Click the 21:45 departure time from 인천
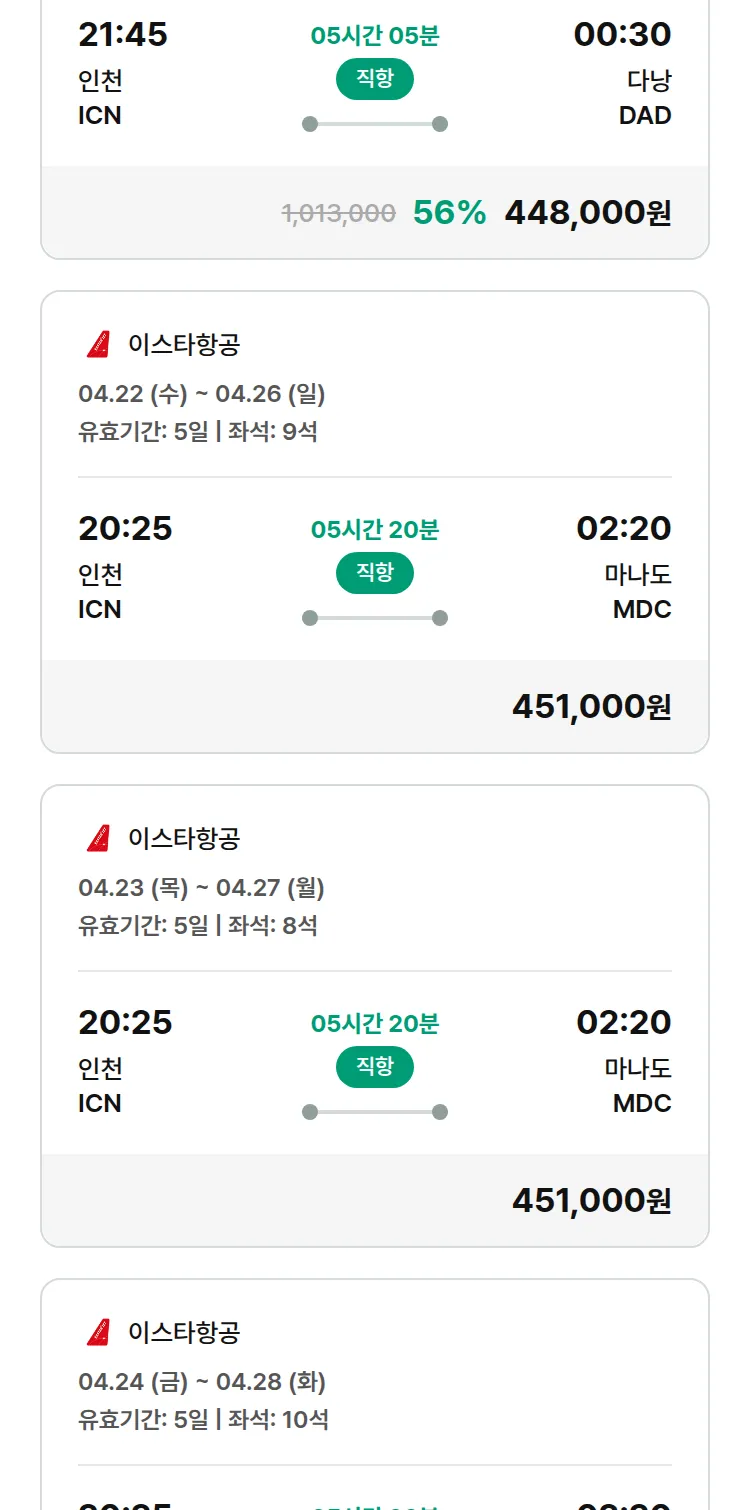The width and height of the screenshot is (750, 1510). [123, 35]
